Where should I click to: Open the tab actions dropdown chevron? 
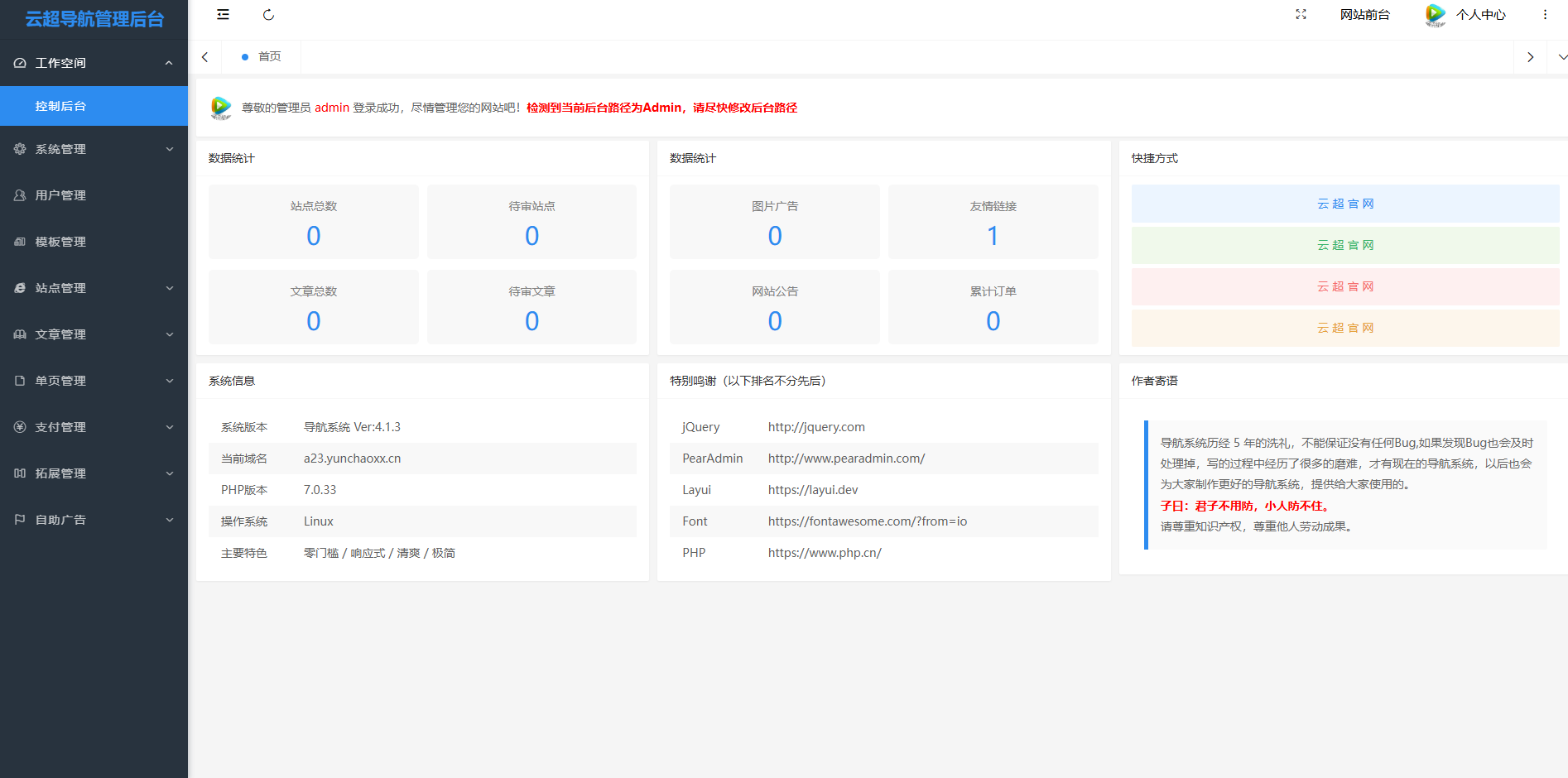coord(1561,57)
